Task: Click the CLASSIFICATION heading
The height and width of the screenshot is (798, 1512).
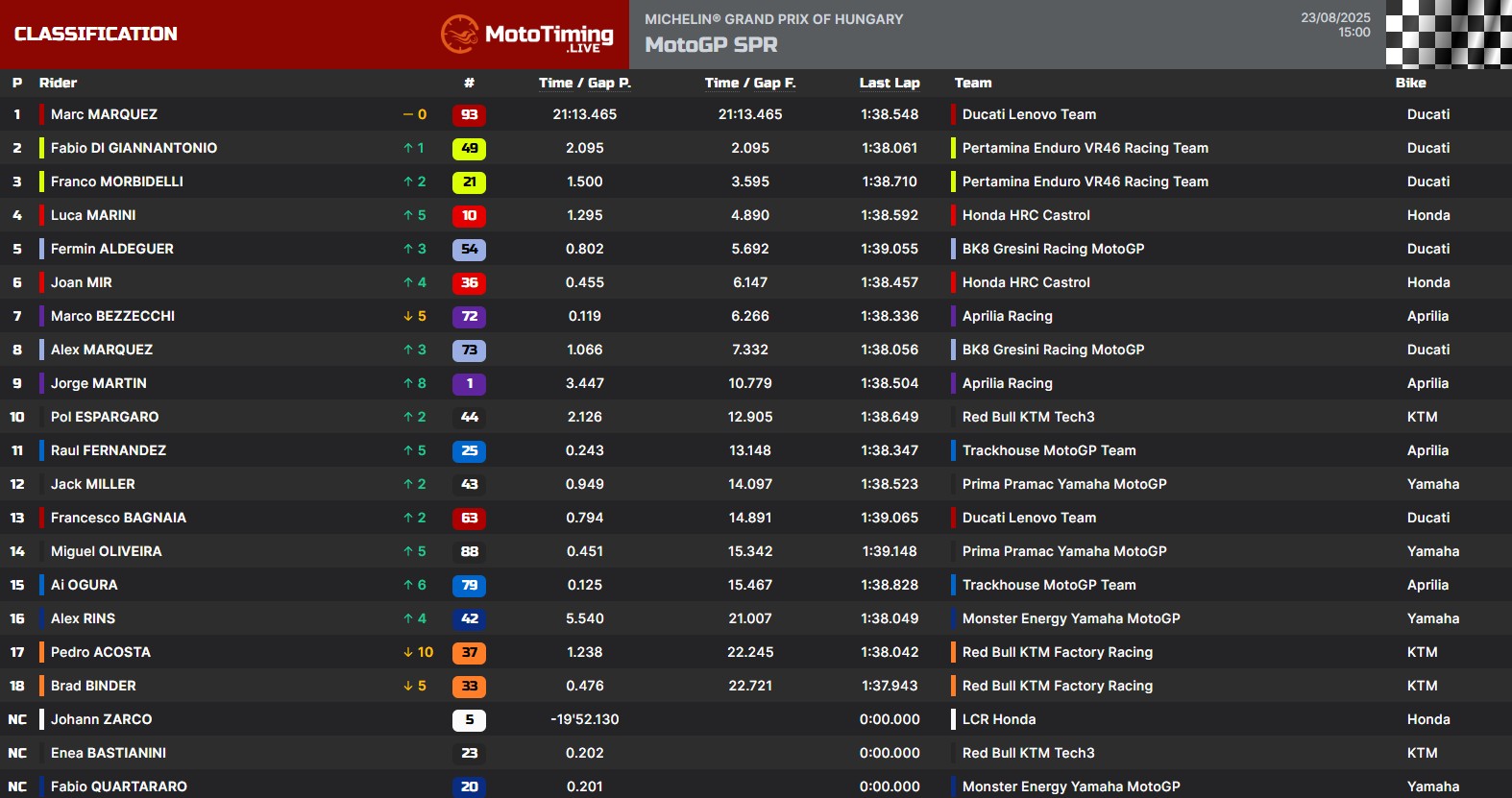Action: (95, 34)
